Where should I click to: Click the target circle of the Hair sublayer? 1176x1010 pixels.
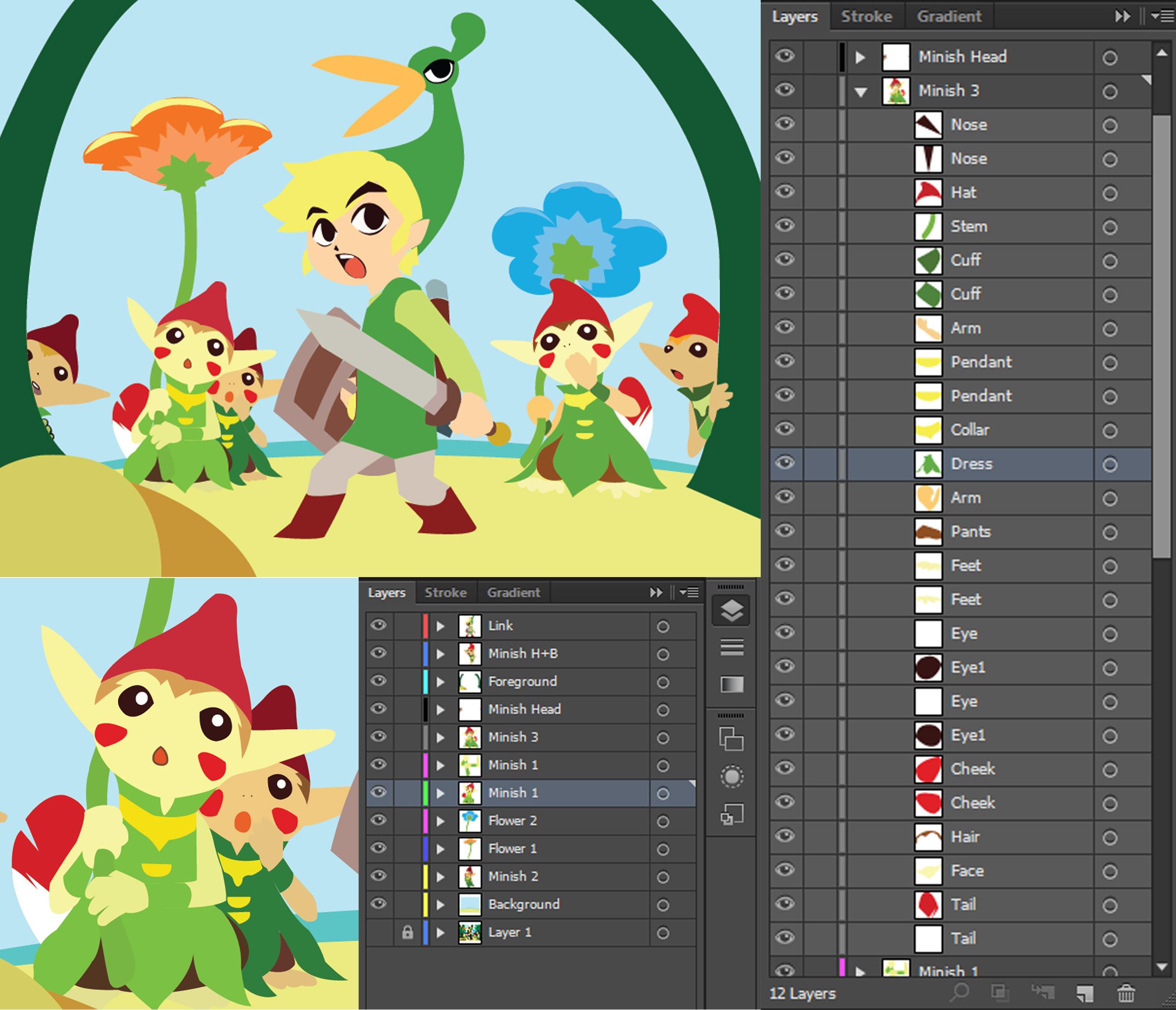(1110, 838)
